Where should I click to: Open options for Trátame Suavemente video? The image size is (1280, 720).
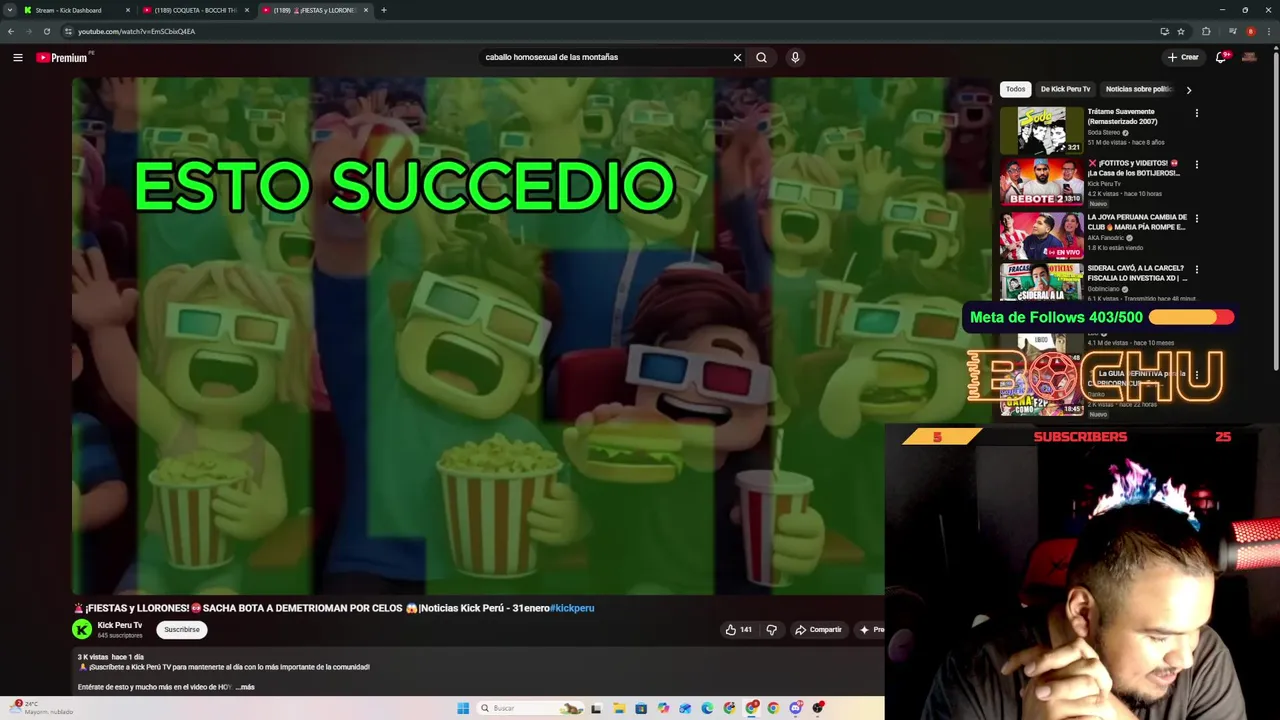pyautogui.click(x=1196, y=113)
